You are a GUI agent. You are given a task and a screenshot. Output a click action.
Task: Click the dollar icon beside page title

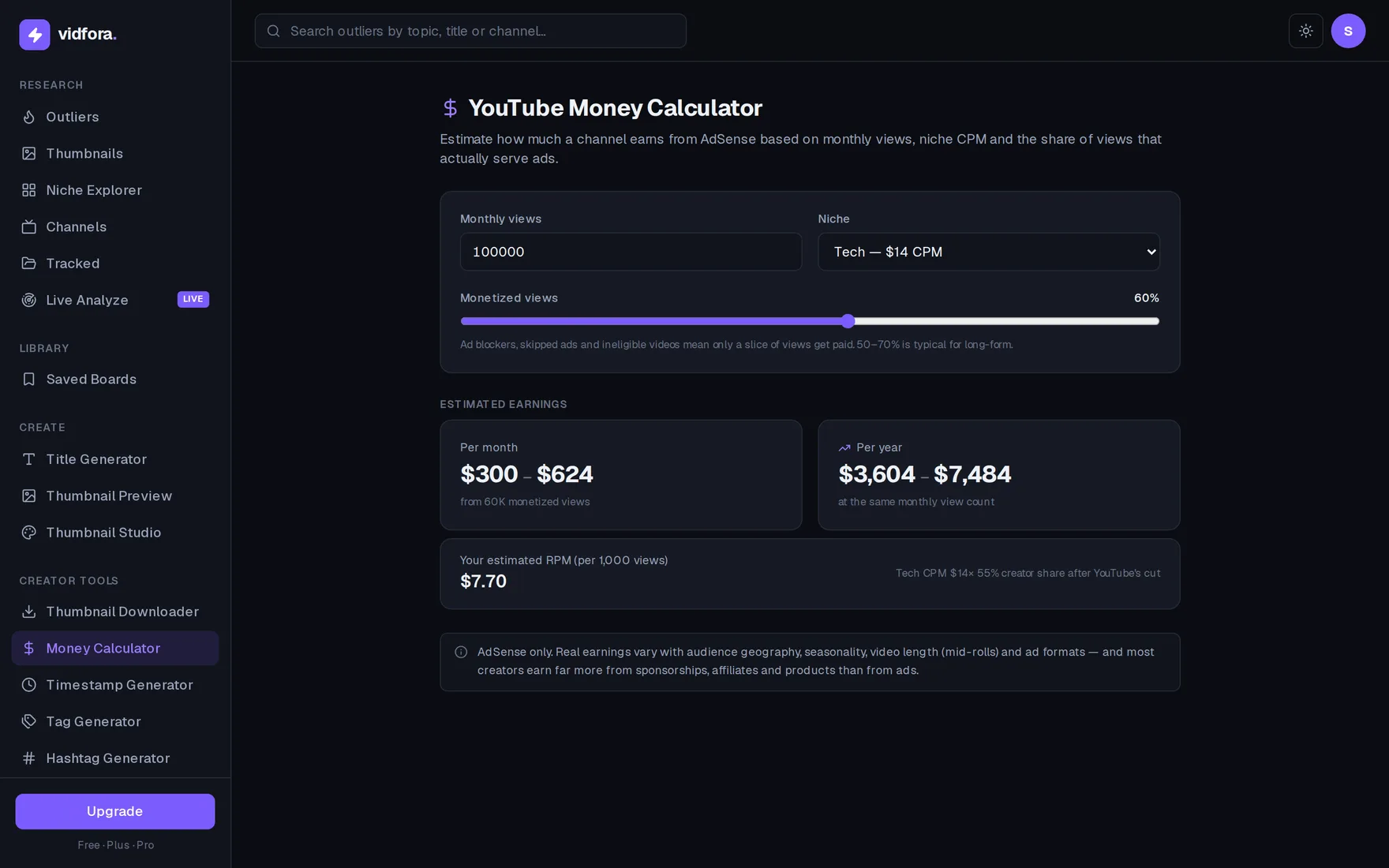pos(450,108)
